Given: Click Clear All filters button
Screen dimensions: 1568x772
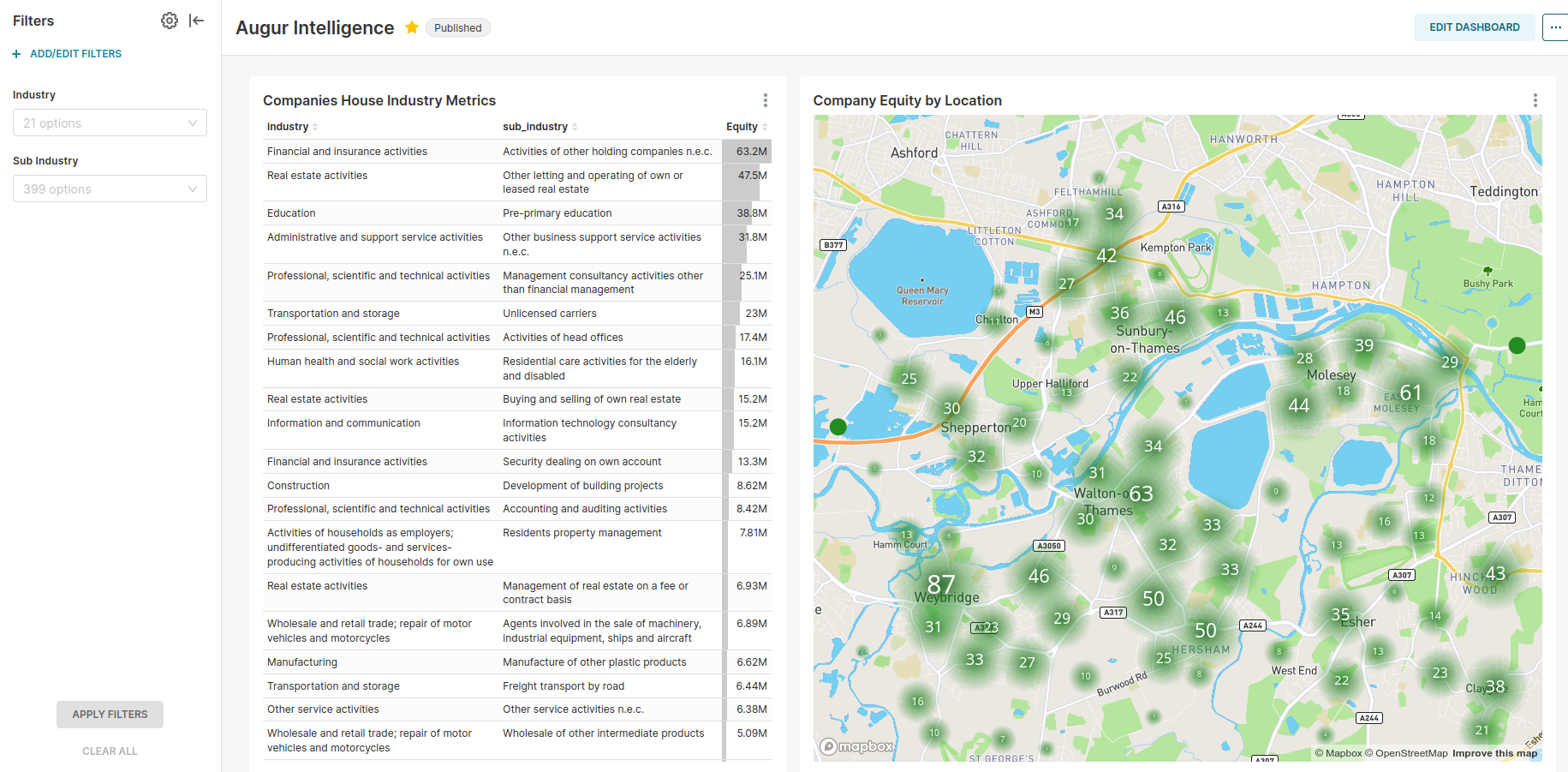Looking at the screenshot, I should coord(110,751).
